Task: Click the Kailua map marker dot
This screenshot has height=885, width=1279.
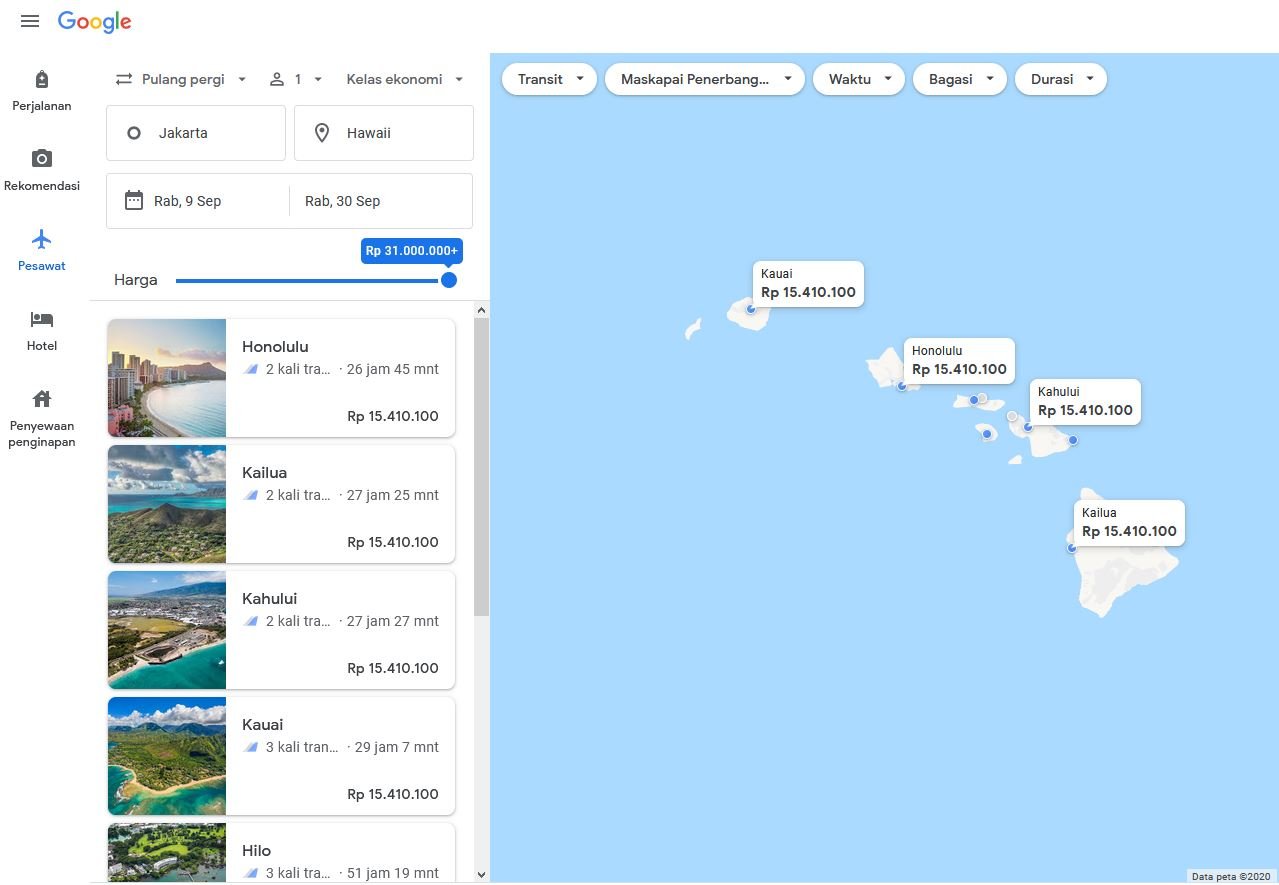Action: point(1072,548)
